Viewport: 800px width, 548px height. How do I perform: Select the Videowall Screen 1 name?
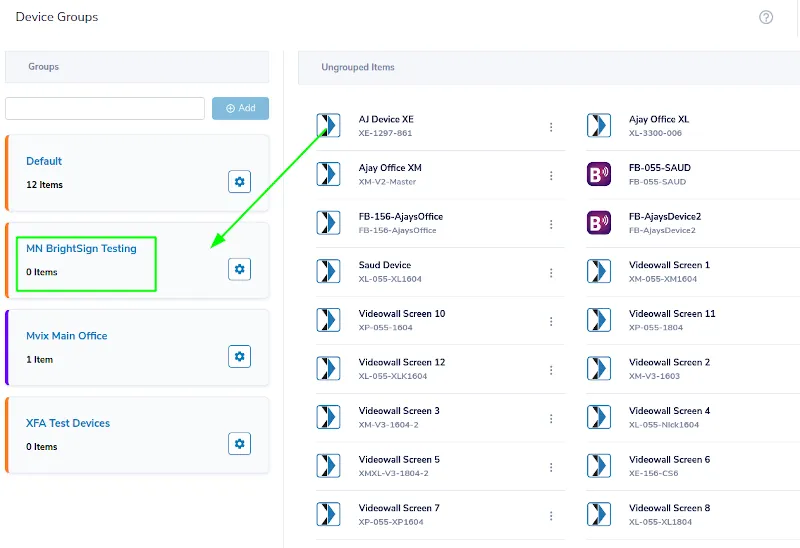pyautogui.click(x=669, y=265)
